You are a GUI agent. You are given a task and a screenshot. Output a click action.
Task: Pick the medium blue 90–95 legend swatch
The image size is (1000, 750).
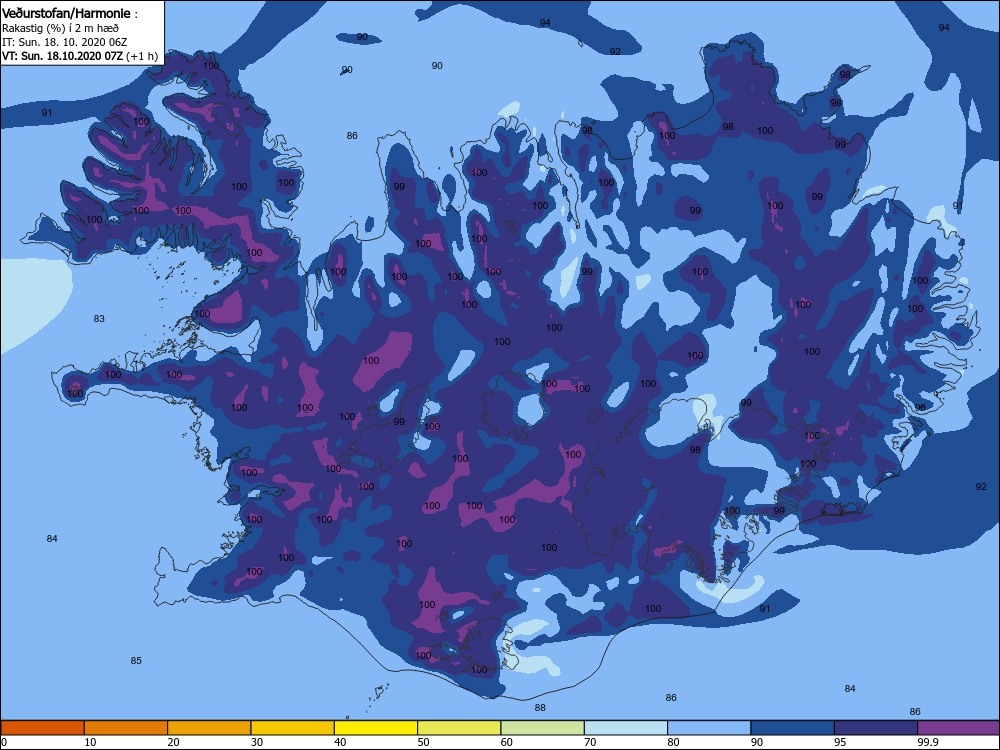tap(793, 728)
